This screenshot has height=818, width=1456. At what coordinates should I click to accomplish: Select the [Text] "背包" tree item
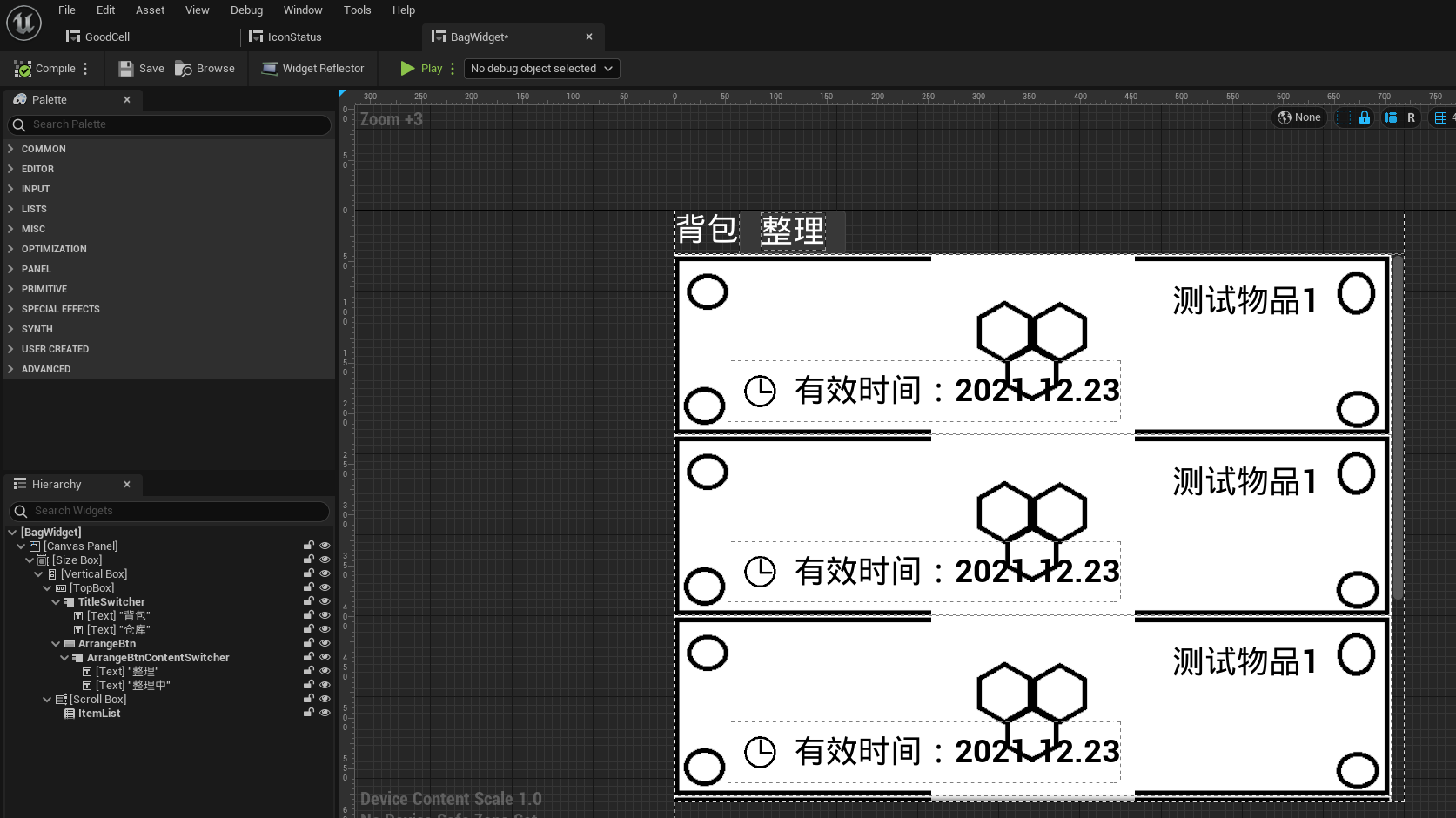(x=118, y=616)
